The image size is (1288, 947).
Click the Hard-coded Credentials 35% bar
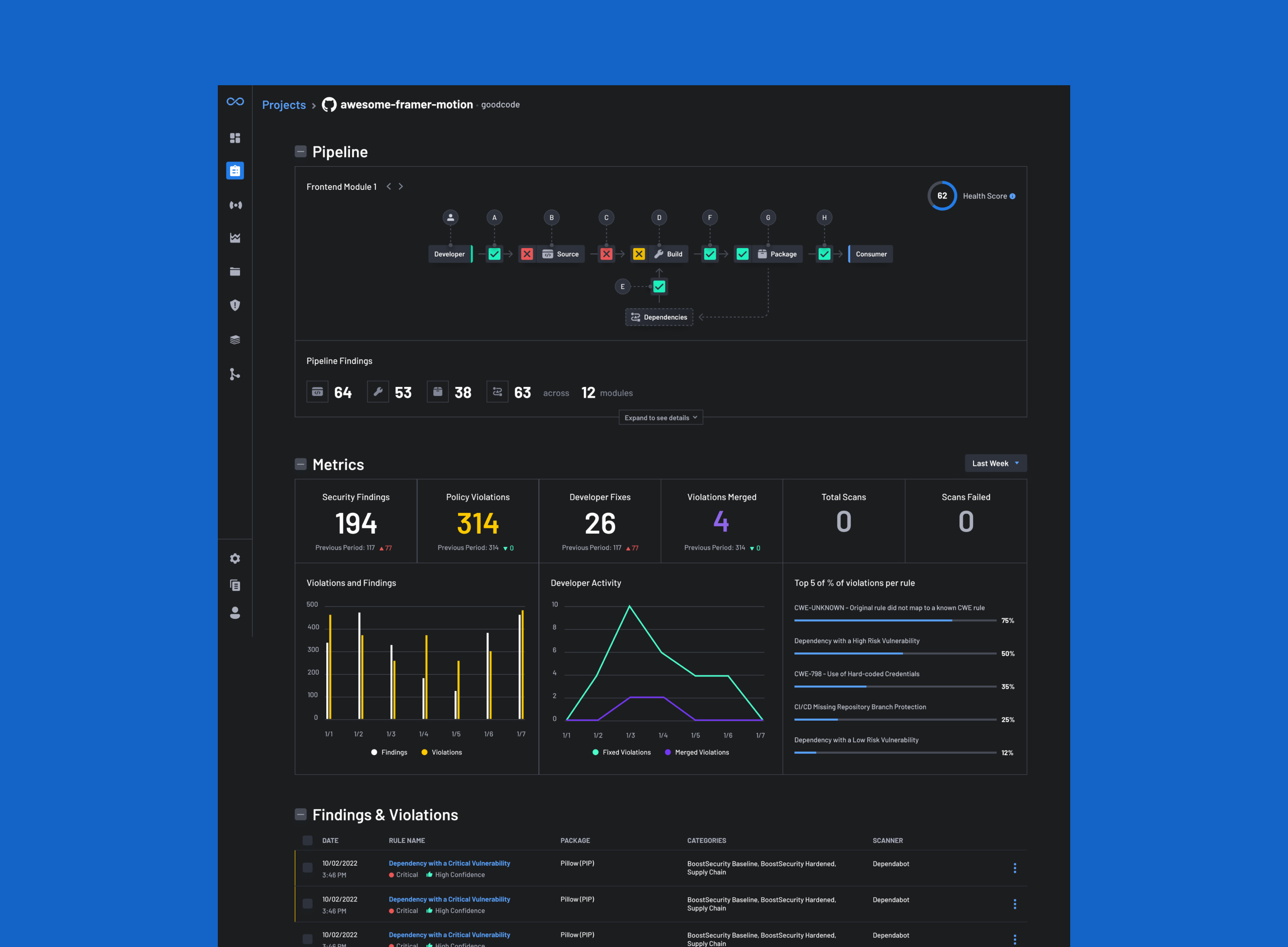pyautogui.click(x=895, y=687)
